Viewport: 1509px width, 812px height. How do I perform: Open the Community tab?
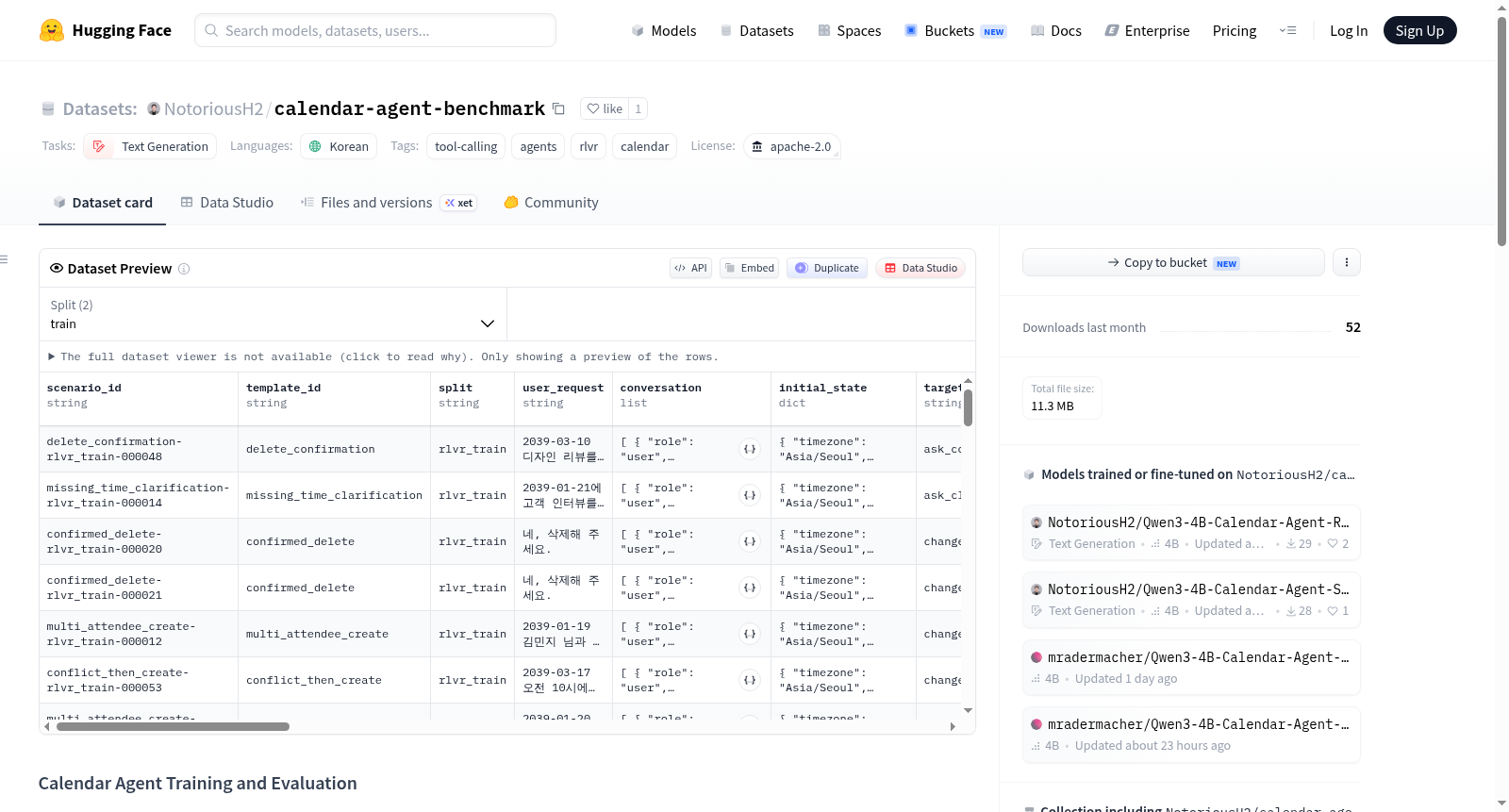point(551,203)
